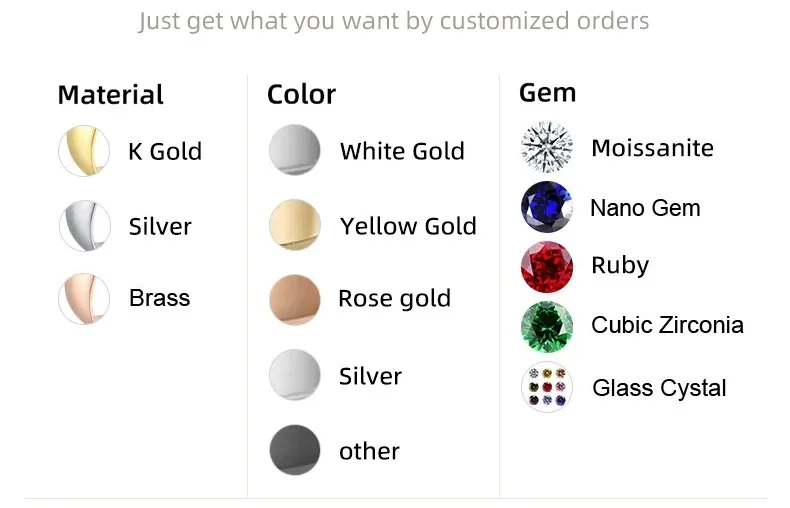Select the Silver color swatch

295,376
